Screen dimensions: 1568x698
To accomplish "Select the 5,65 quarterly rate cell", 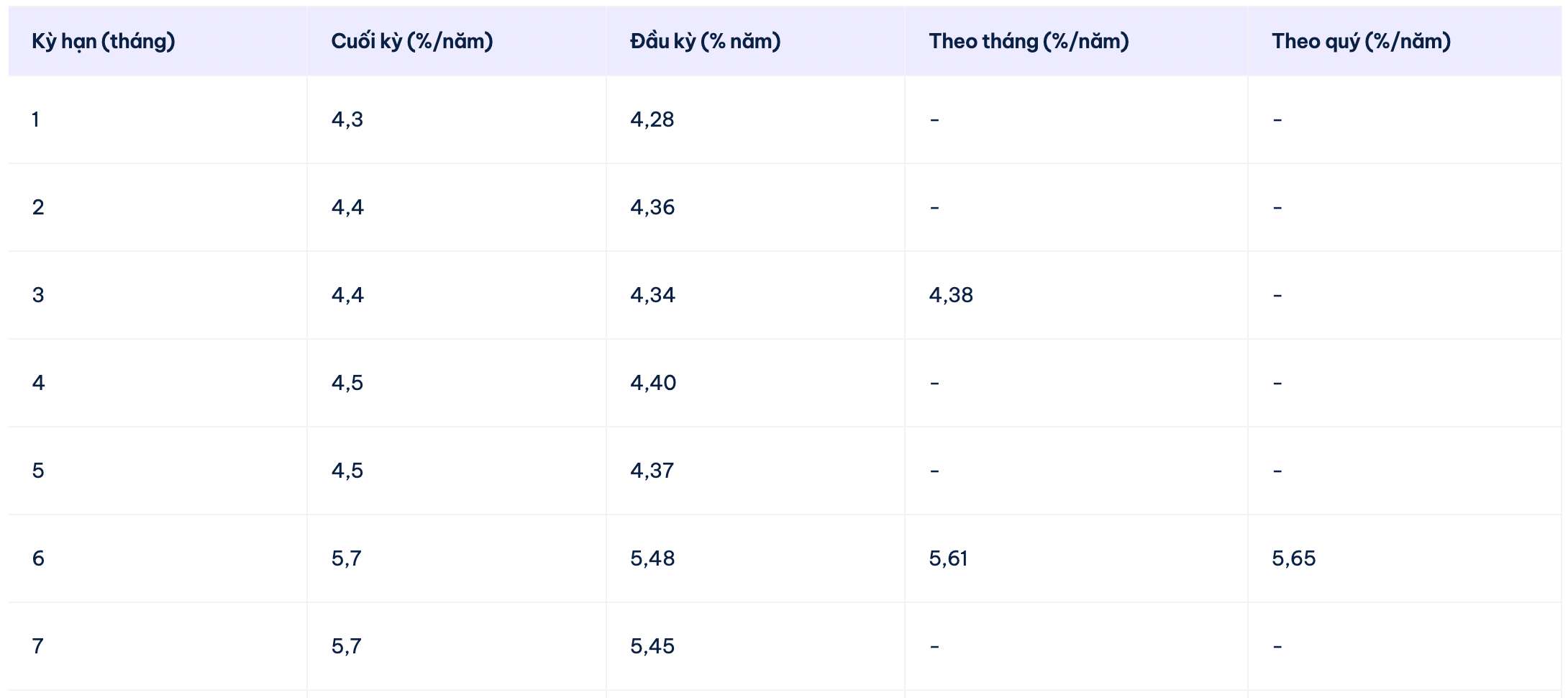I will click(1293, 558).
